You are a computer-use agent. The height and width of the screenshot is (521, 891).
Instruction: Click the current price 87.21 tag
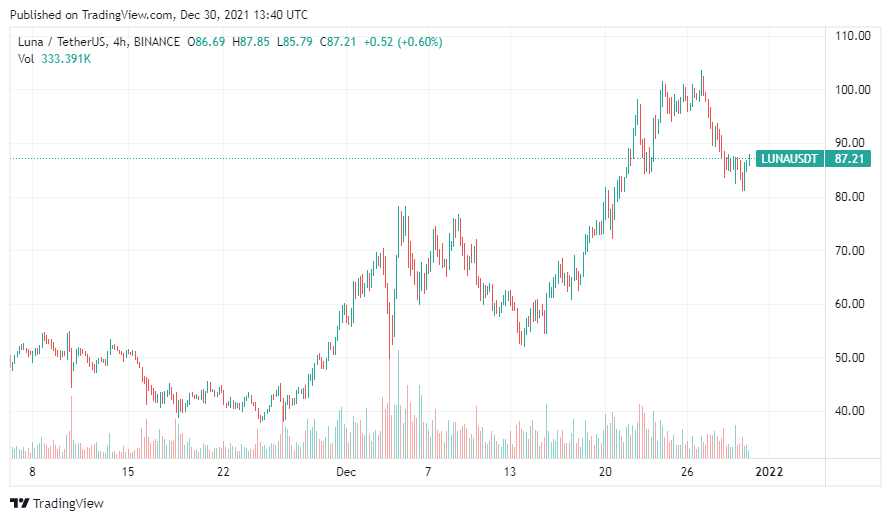pos(849,159)
